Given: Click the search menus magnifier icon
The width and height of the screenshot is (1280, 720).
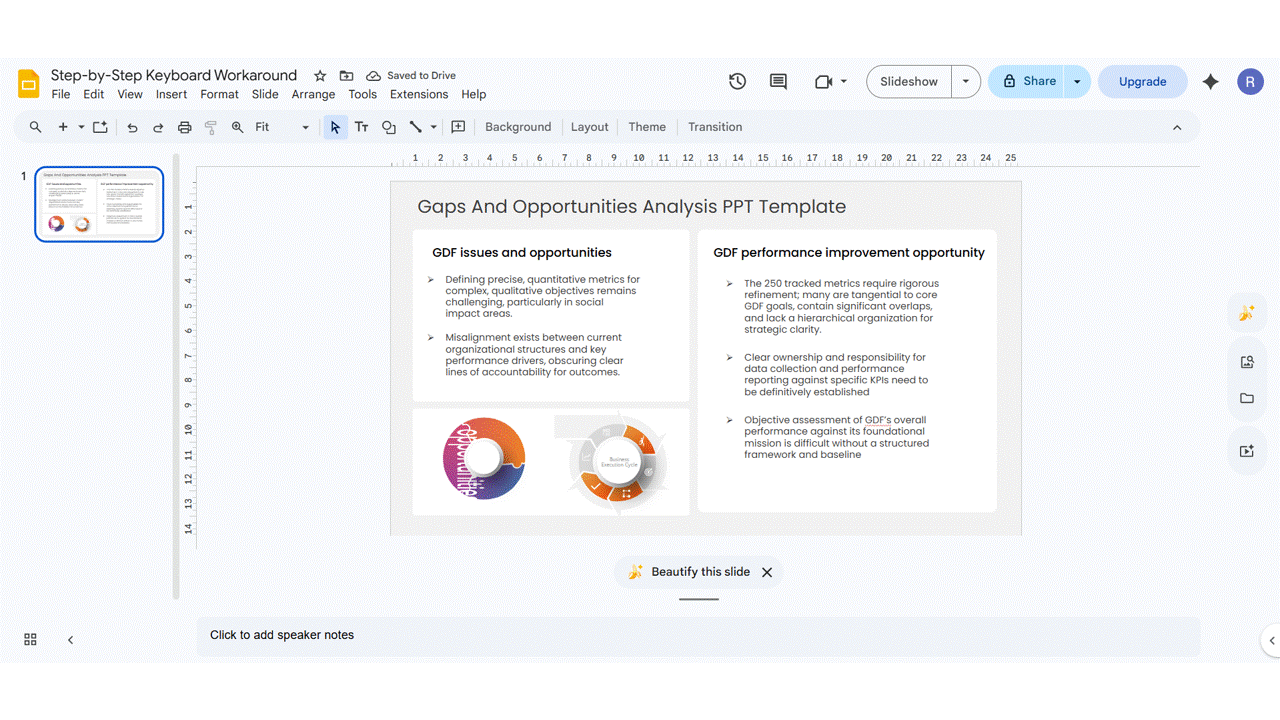Looking at the screenshot, I should pos(36,127).
